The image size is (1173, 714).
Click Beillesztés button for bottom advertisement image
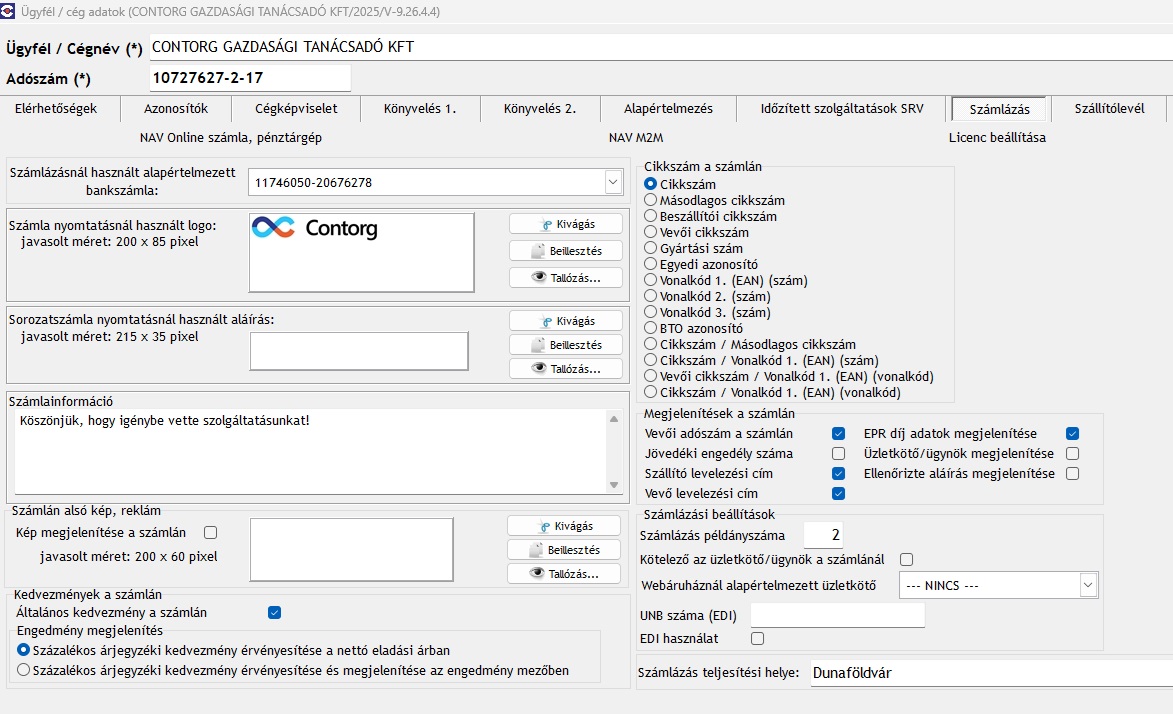click(563, 549)
